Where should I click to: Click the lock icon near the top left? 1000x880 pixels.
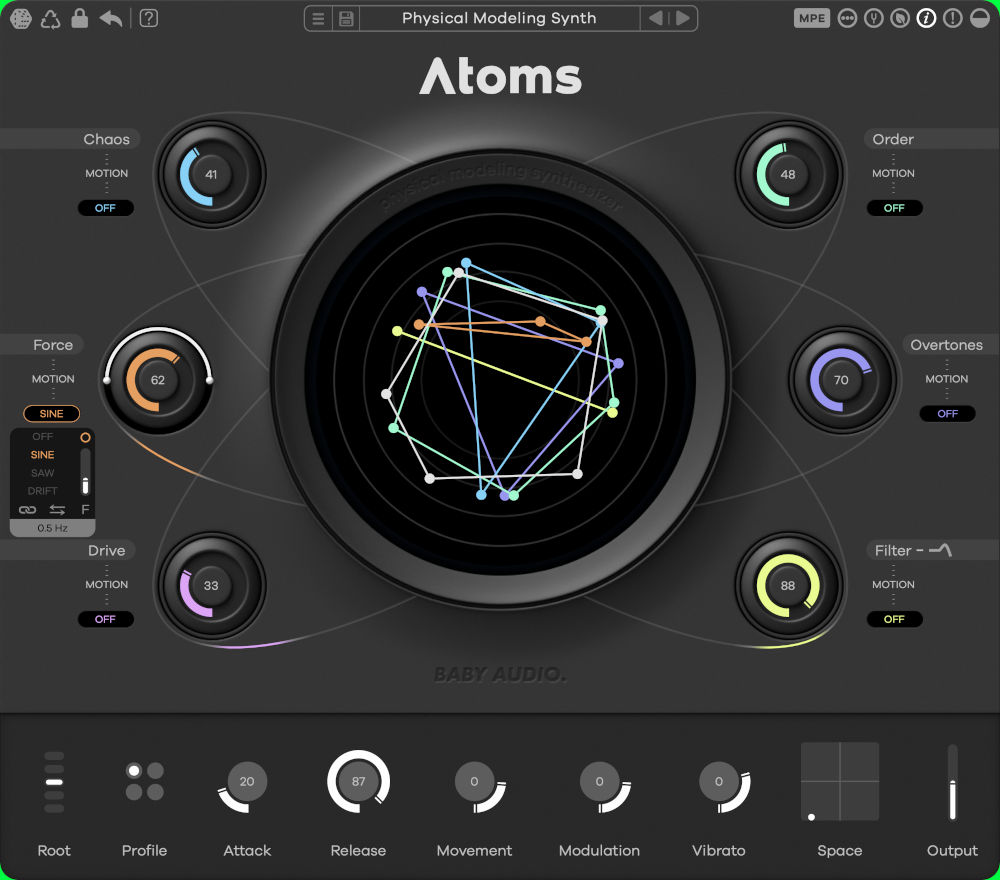pyautogui.click(x=79, y=18)
